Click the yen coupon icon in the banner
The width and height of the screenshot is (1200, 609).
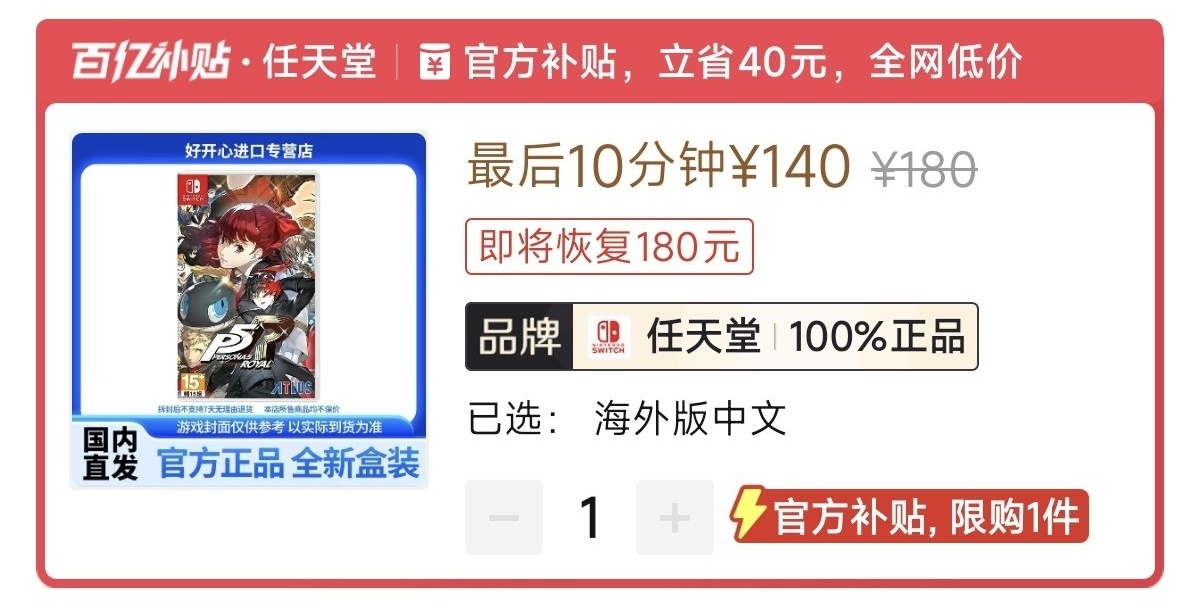click(x=434, y=62)
